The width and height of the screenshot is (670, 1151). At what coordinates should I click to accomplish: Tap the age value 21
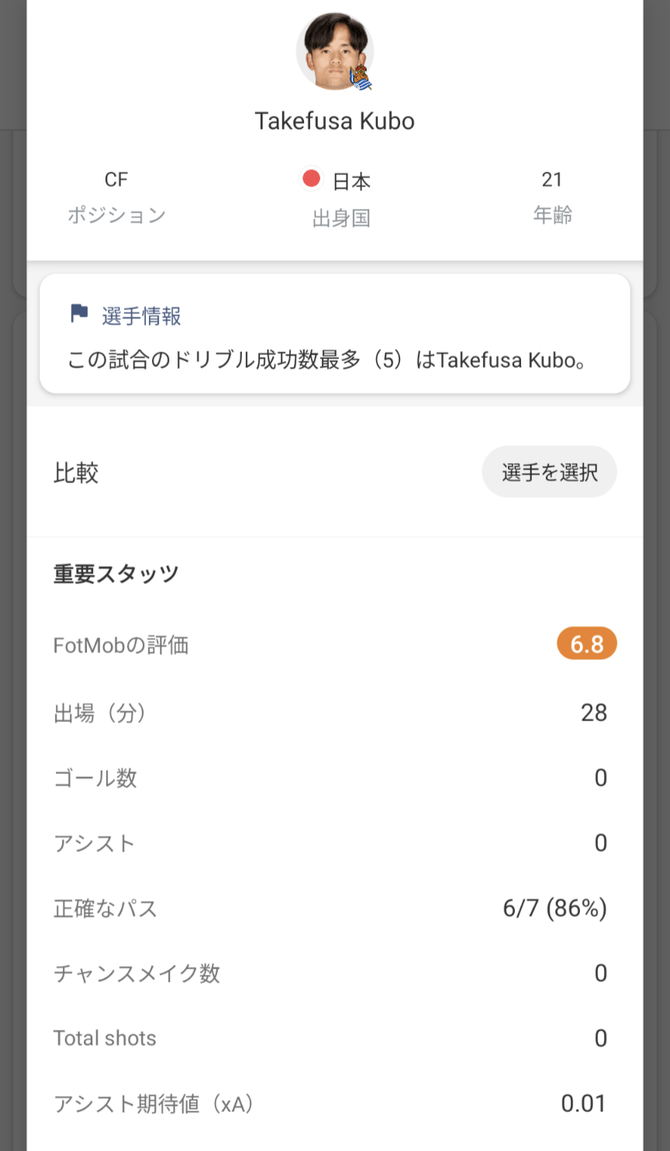tap(552, 180)
